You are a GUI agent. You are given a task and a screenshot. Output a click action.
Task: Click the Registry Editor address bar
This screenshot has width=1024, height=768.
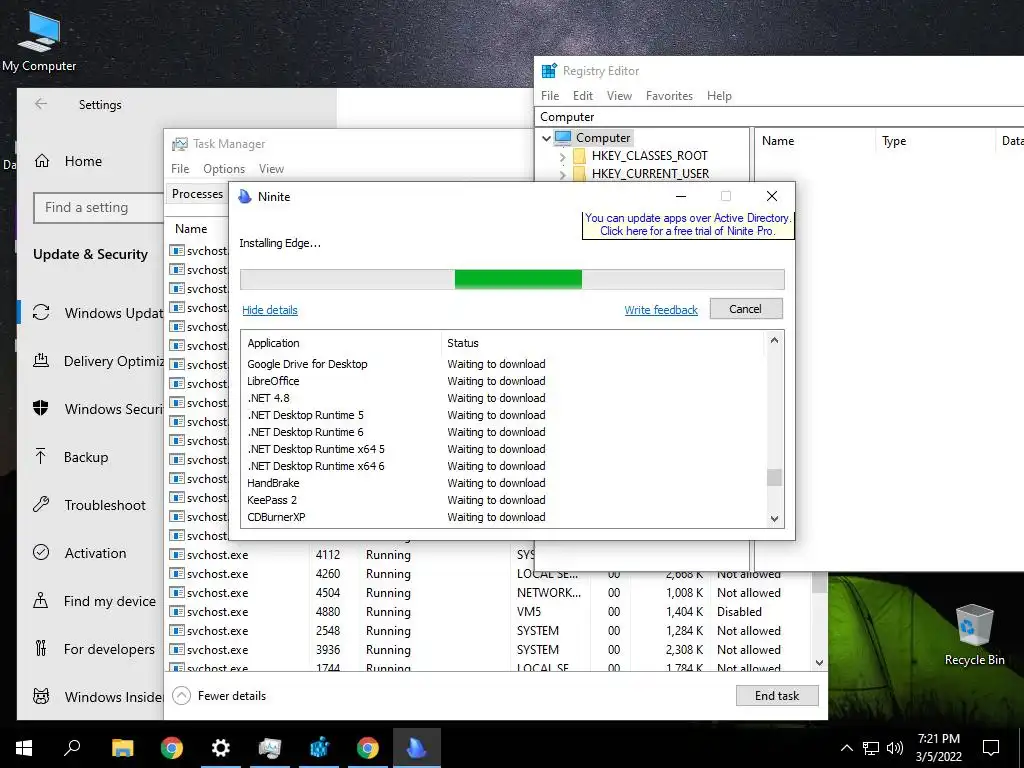(779, 117)
